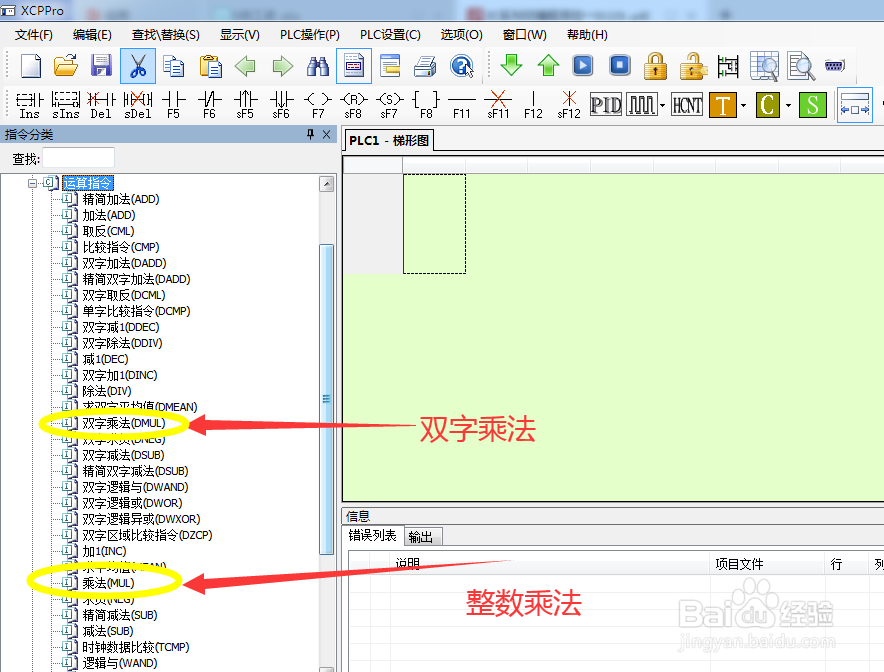This screenshot has height=672, width=884.
Task: Open Find with binoculars icon
Action: (x=318, y=66)
